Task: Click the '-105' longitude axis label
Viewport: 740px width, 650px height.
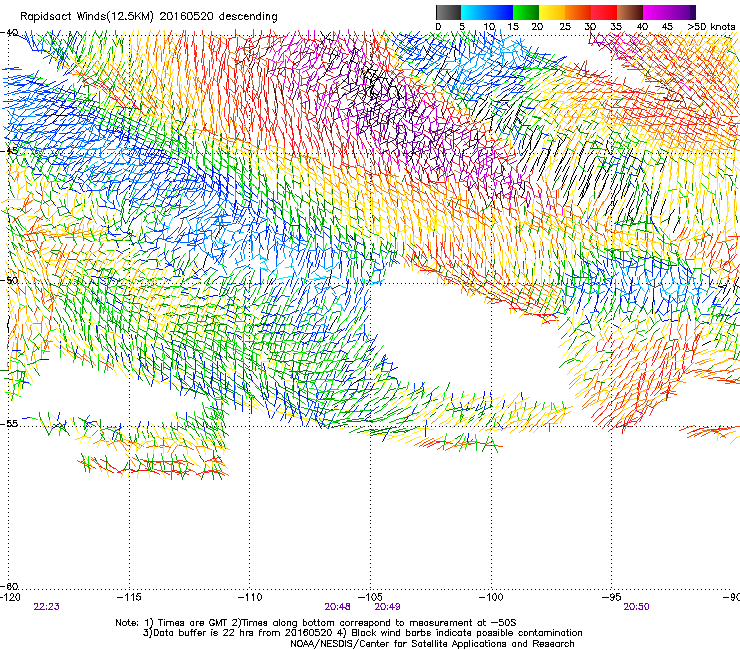Action: [370, 597]
